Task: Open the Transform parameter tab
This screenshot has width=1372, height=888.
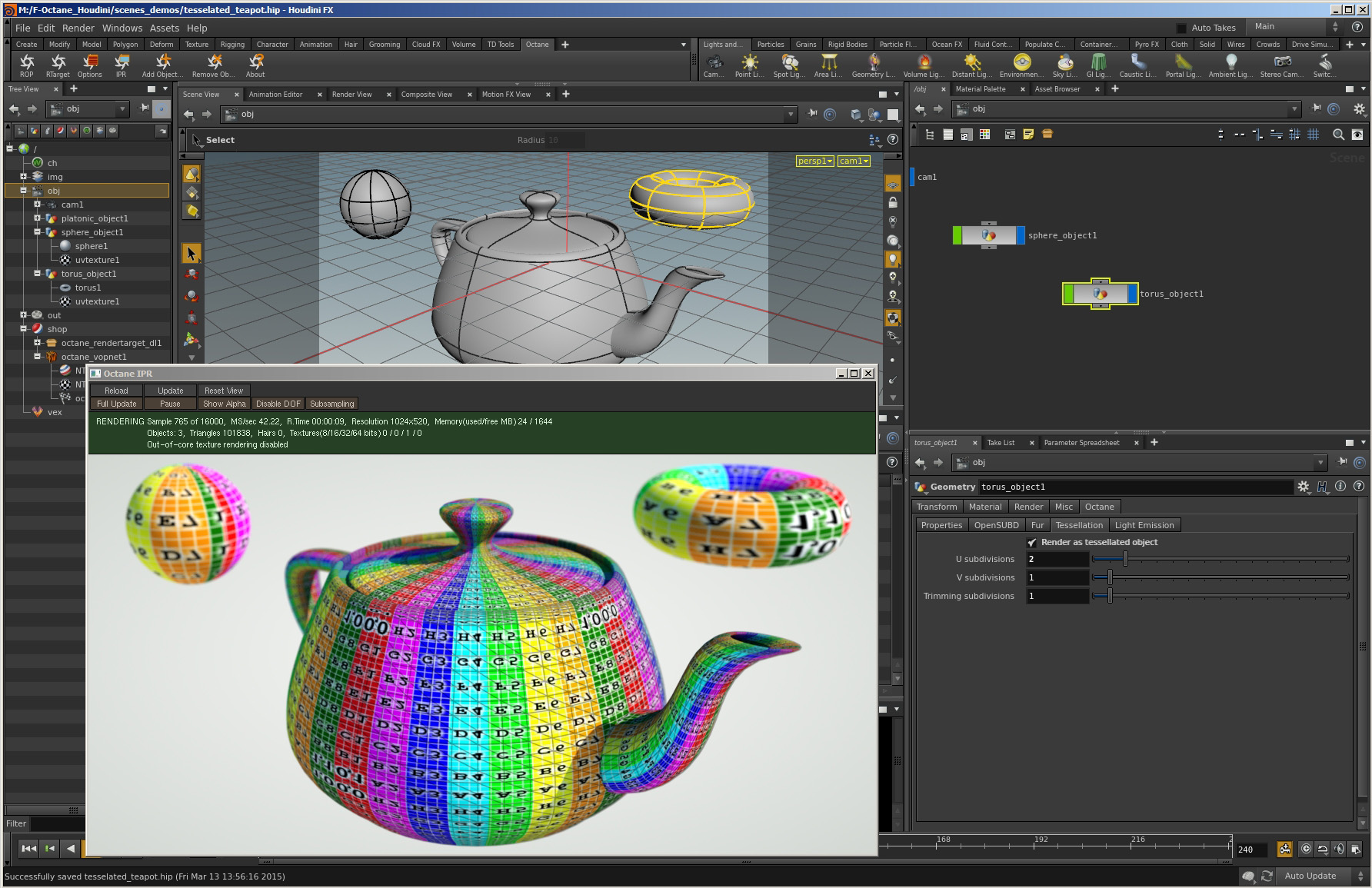Action: [x=937, y=507]
